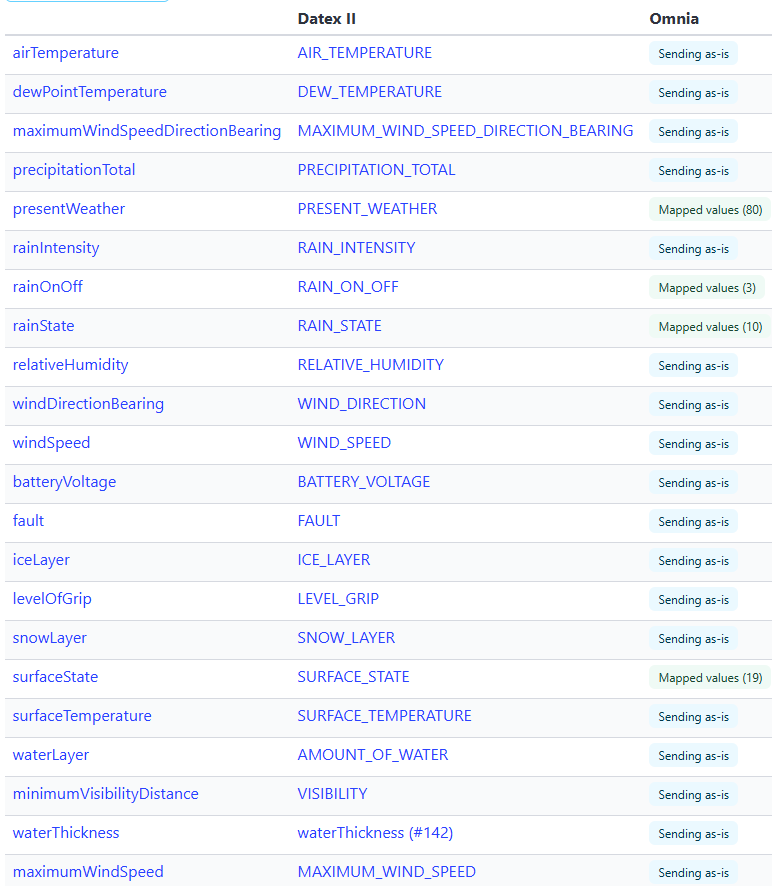Open the relativeHumidity link
The image size is (772, 886).
(70, 365)
